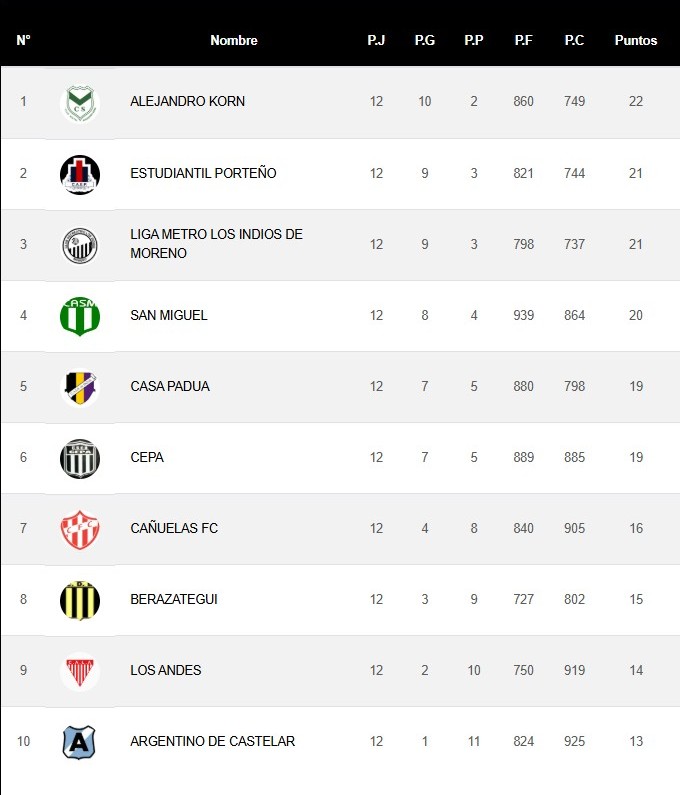The width and height of the screenshot is (680, 795).
Task: Click the Alejandro Korn club crest
Action: pyautogui.click(x=80, y=102)
